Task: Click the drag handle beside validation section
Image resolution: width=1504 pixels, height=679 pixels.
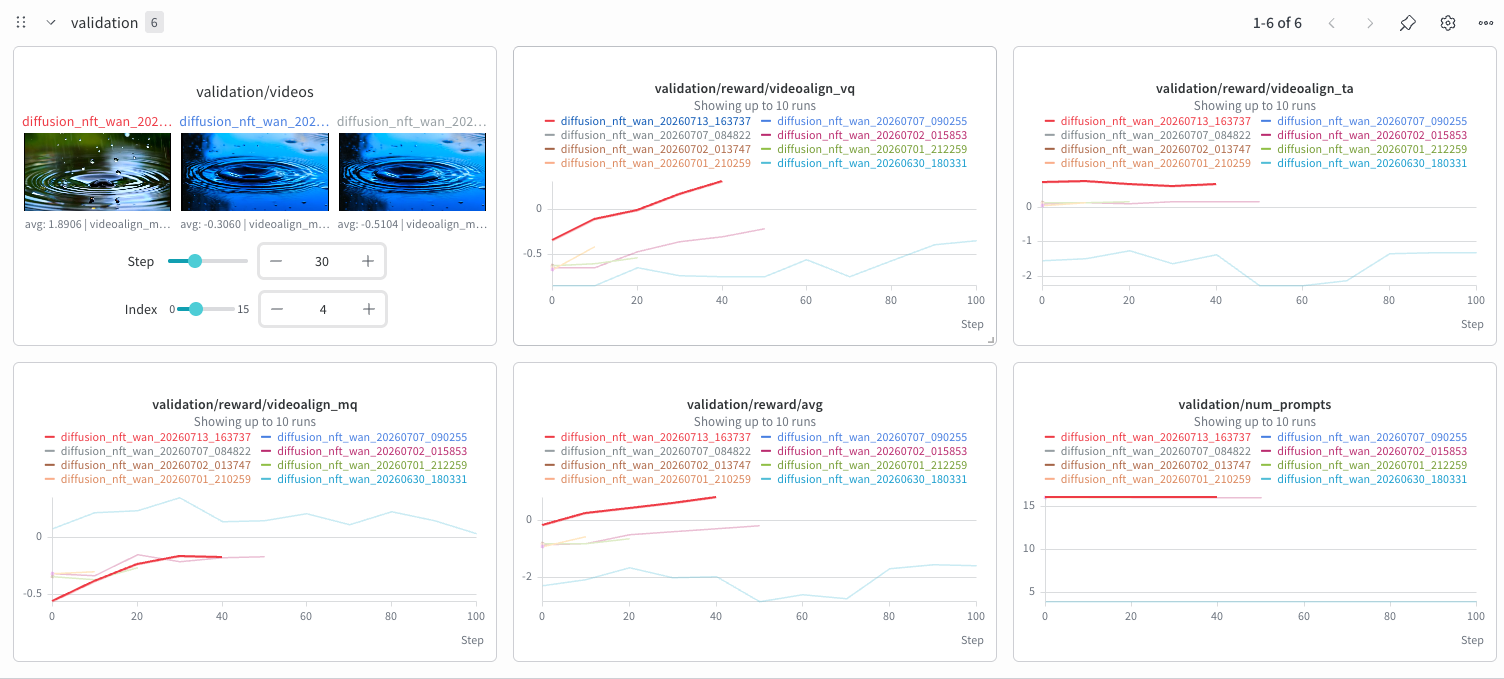Action: coord(21,22)
